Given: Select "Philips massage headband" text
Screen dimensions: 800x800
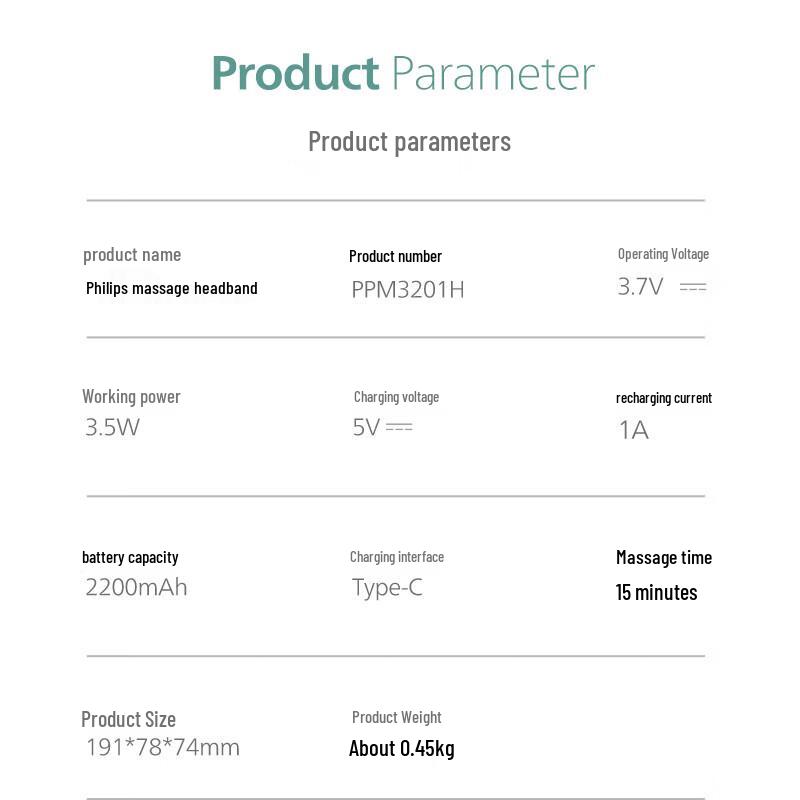Looking at the screenshot, I should 172,288.
